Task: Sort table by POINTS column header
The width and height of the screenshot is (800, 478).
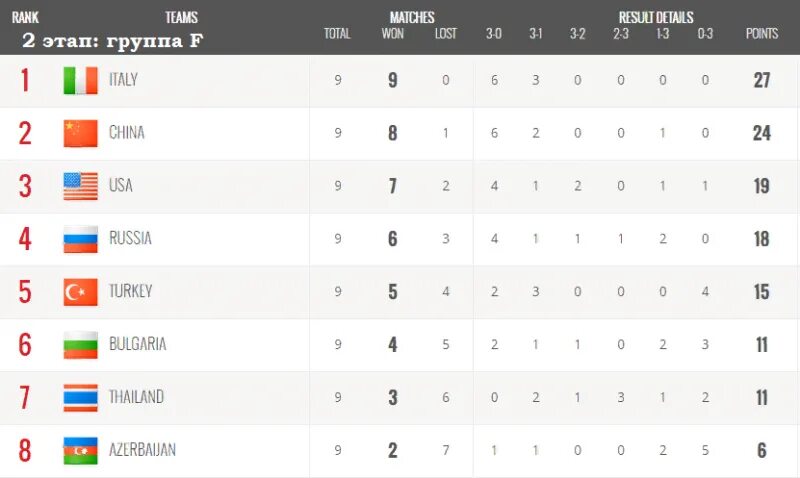Action: coord(762,34)
